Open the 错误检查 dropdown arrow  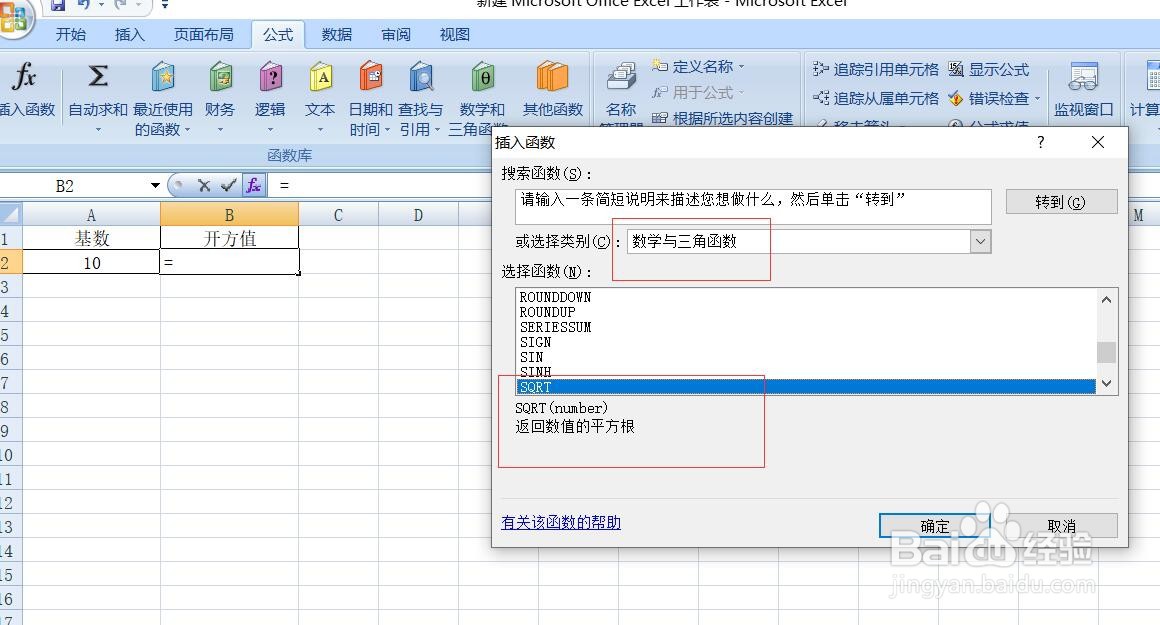(1036, 98)
